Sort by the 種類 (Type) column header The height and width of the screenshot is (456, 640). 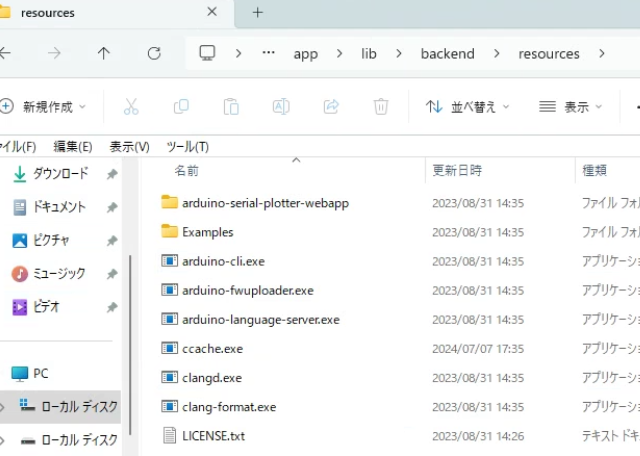click(594, 171)
